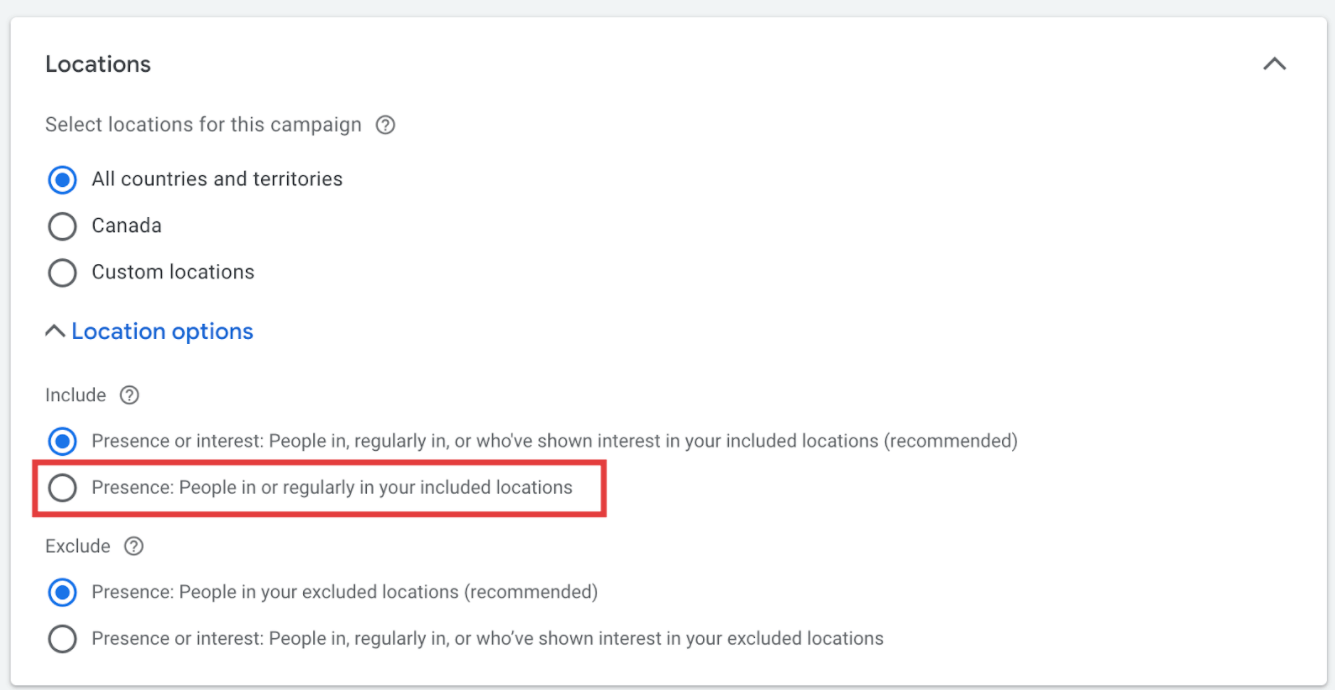The width and height of the screenshot is (1335, 690).
Task: Select Exclude Presence recommended radio button
Action: [x=62, y=592]
